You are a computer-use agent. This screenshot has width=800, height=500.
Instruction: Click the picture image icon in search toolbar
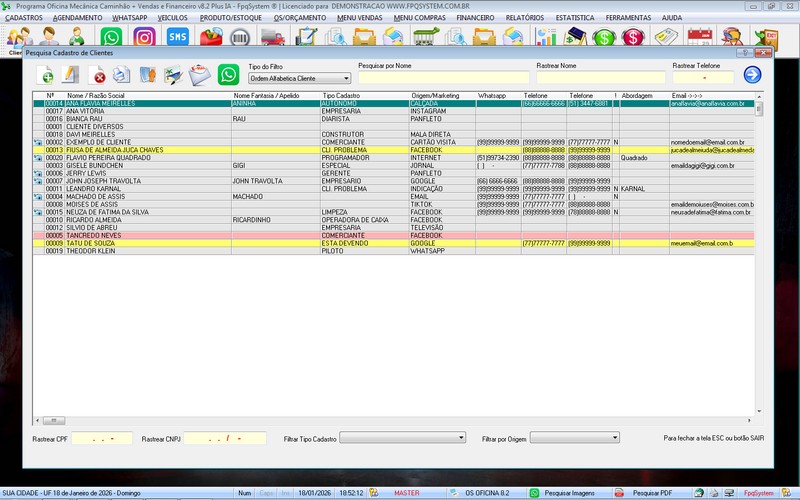coord(173,75)
